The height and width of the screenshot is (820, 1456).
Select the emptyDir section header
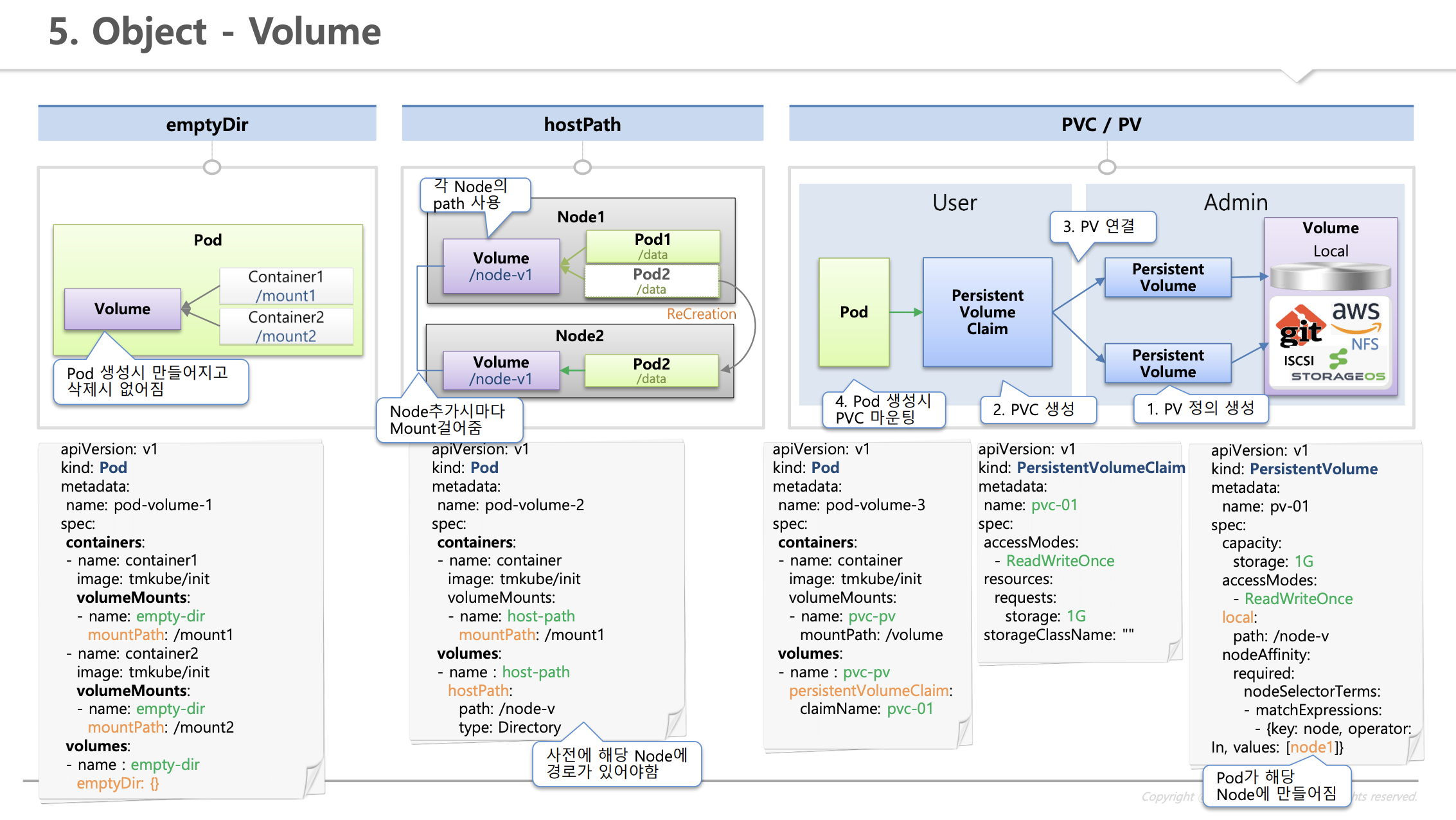[207, 124]
